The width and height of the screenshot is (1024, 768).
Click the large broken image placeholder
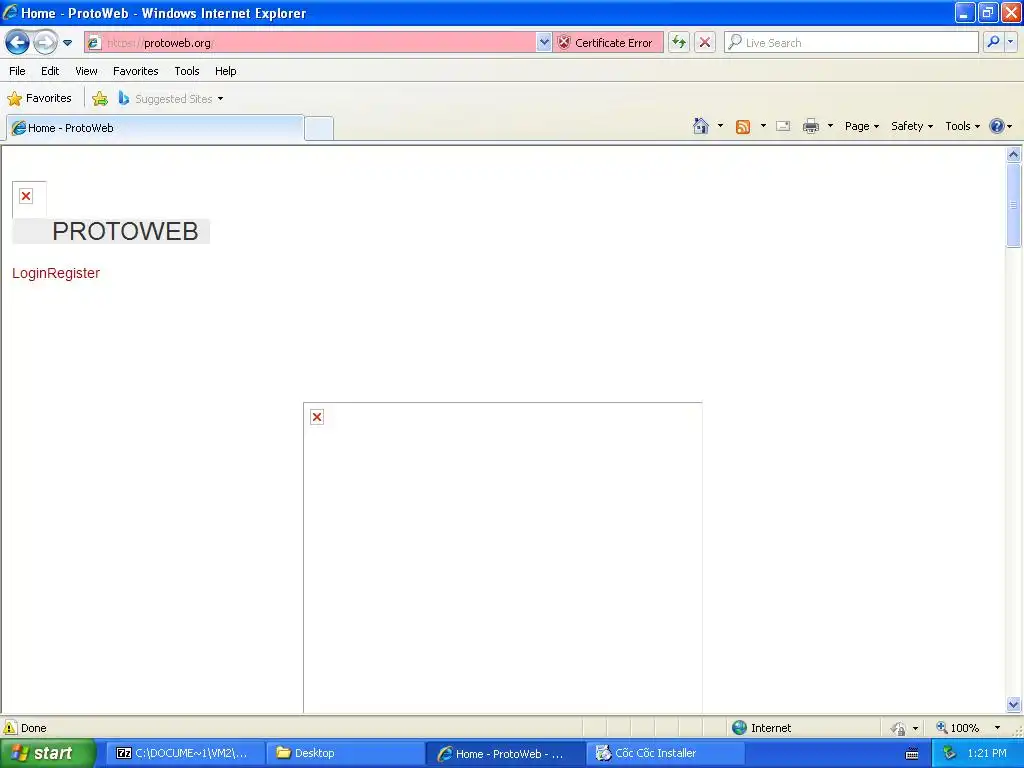tap(503, 558)
